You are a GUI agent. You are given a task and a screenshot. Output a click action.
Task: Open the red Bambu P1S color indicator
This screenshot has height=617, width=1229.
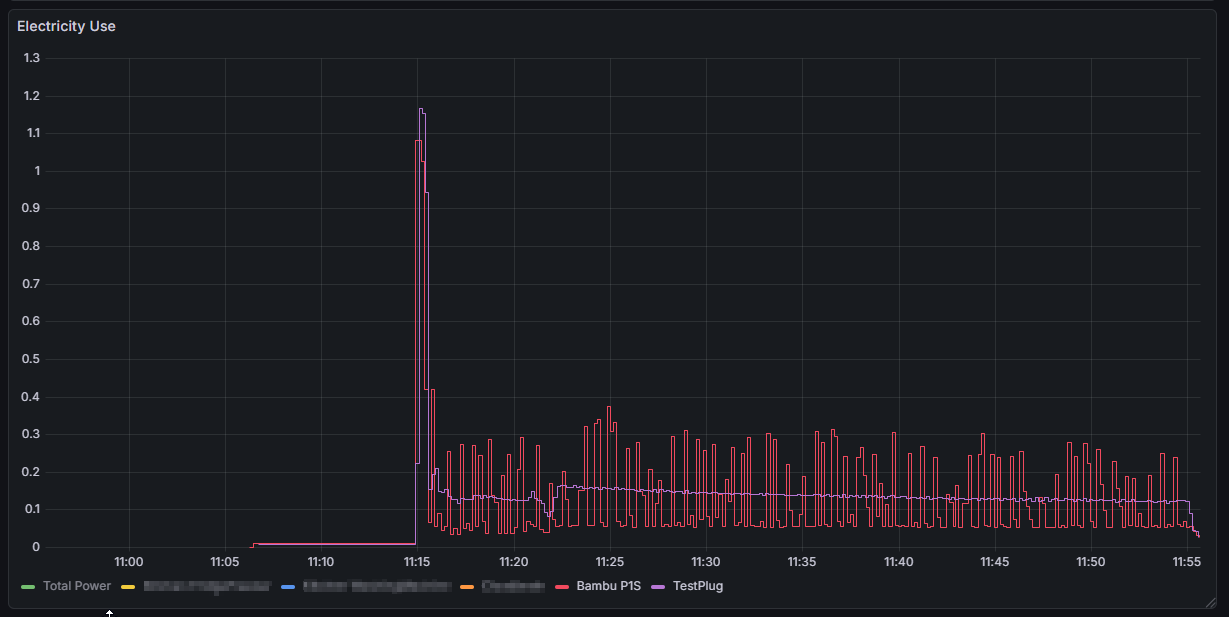[563, 586]
